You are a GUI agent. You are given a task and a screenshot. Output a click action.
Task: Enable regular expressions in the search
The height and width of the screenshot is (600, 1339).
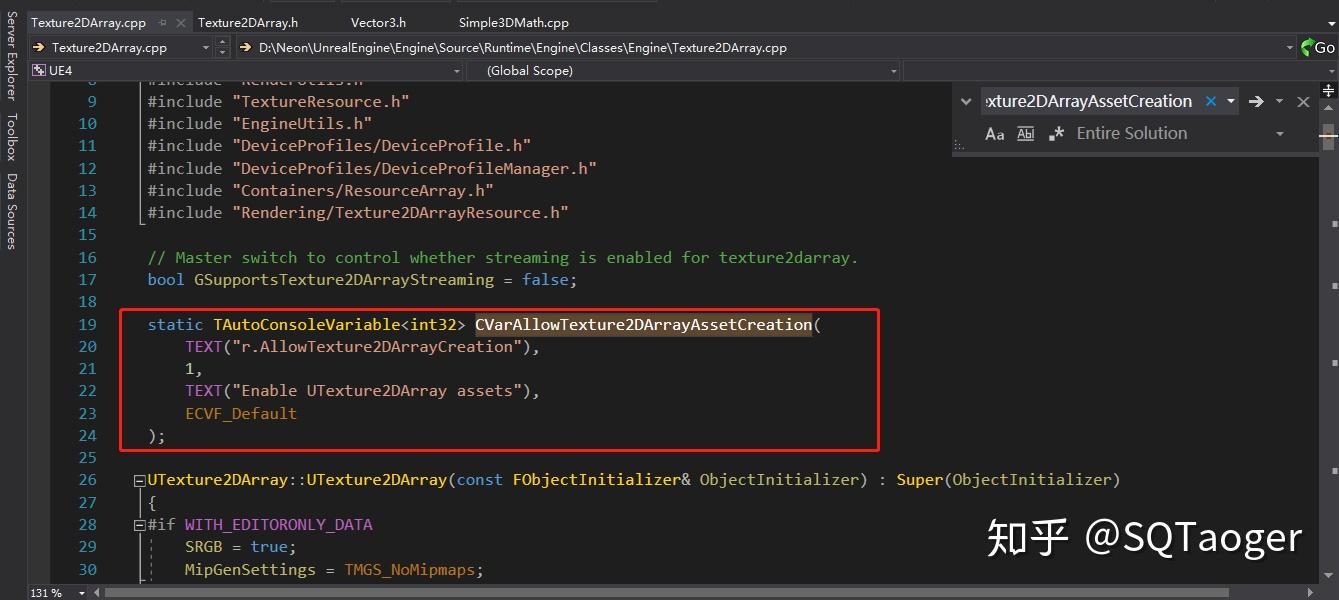[1057, 133]
